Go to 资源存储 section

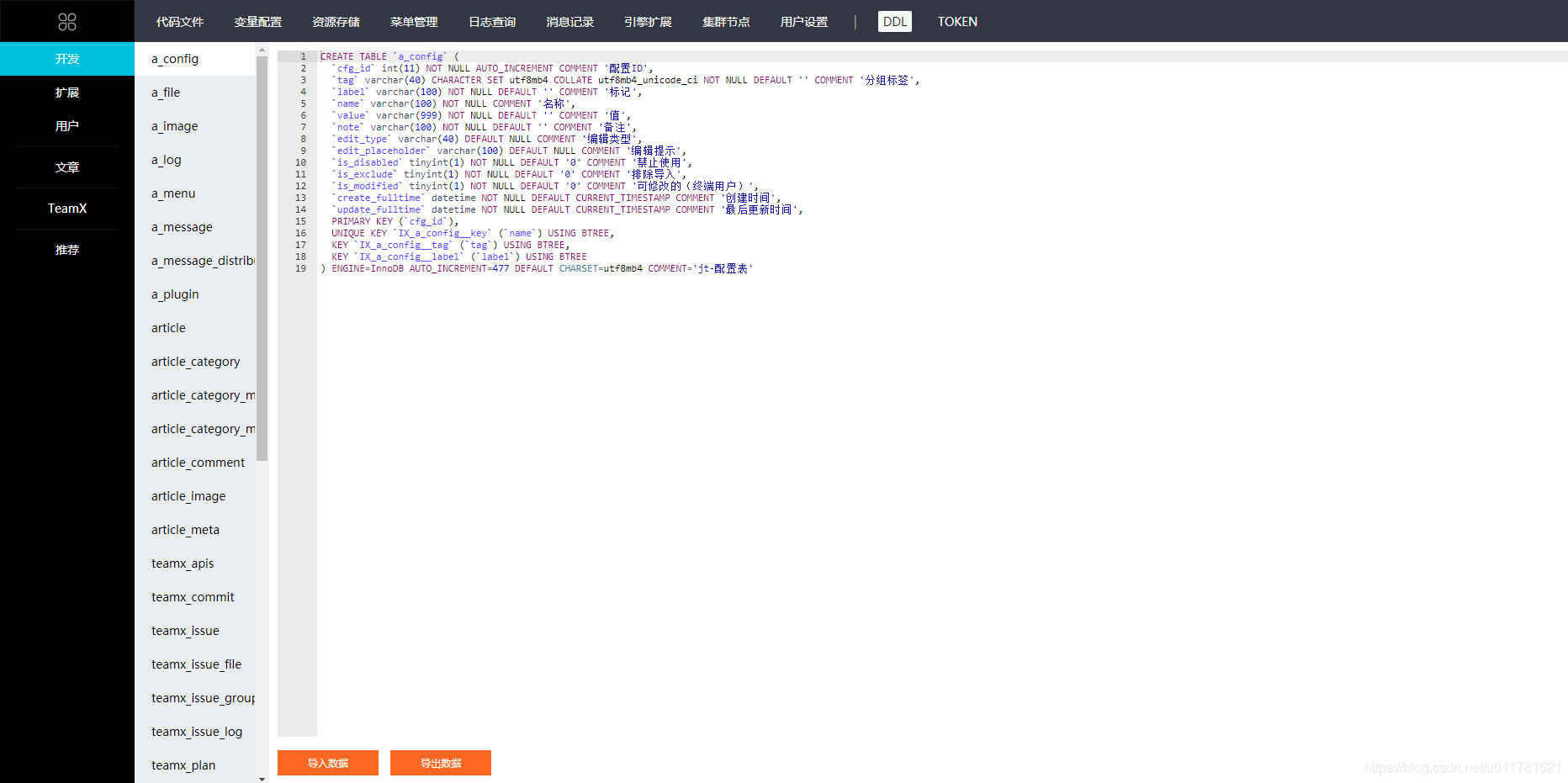tap(336, 22)
